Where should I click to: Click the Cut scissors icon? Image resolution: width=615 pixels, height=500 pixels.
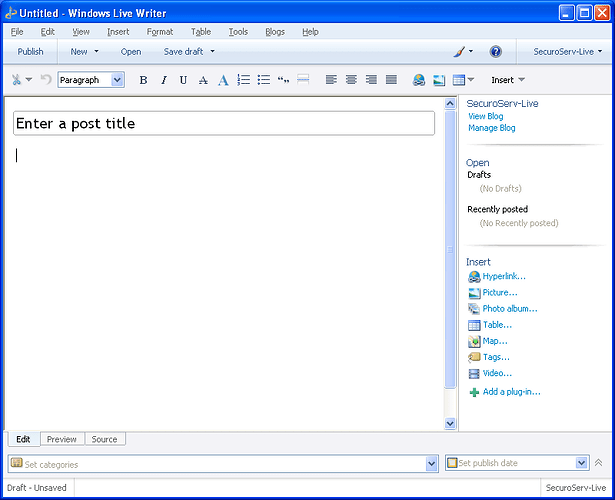[x=16, y=80]
